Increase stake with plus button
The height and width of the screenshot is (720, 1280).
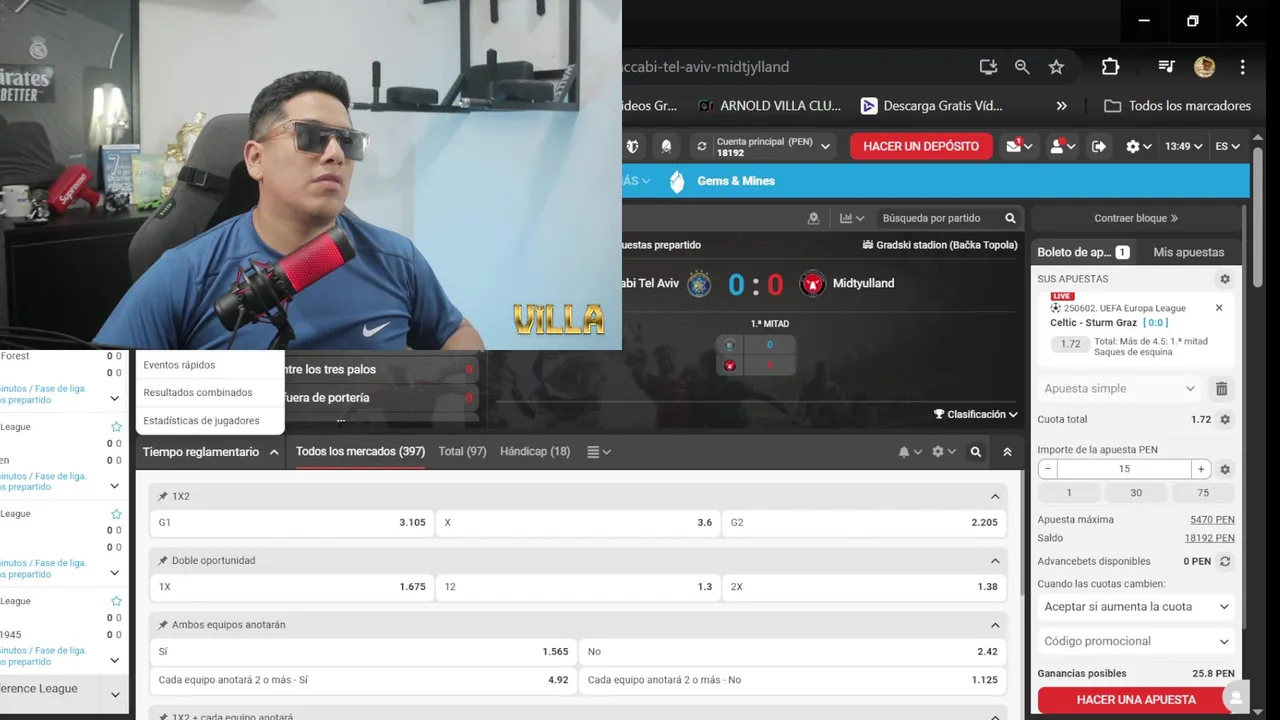(x=1201, y=469)
